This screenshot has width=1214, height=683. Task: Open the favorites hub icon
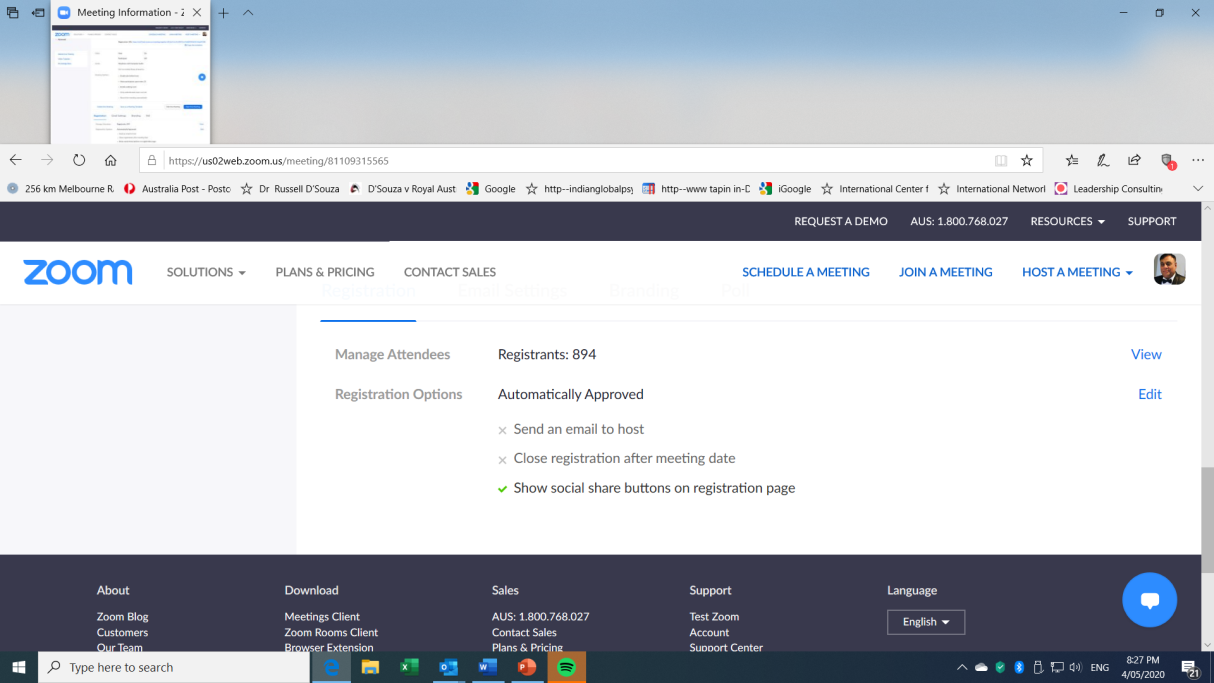point(1072,160)
